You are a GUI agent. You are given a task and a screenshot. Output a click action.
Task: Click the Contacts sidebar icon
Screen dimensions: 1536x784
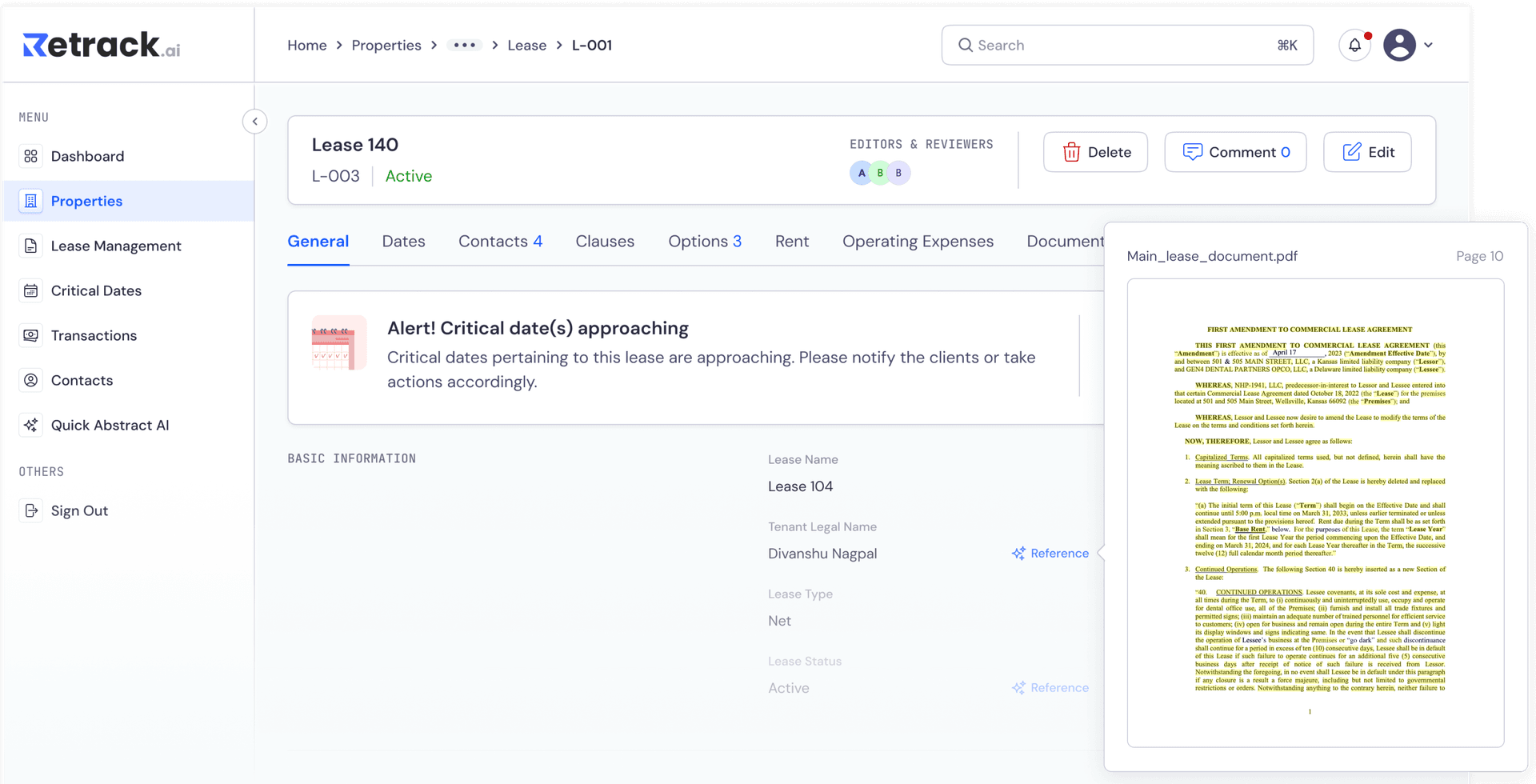31,380
